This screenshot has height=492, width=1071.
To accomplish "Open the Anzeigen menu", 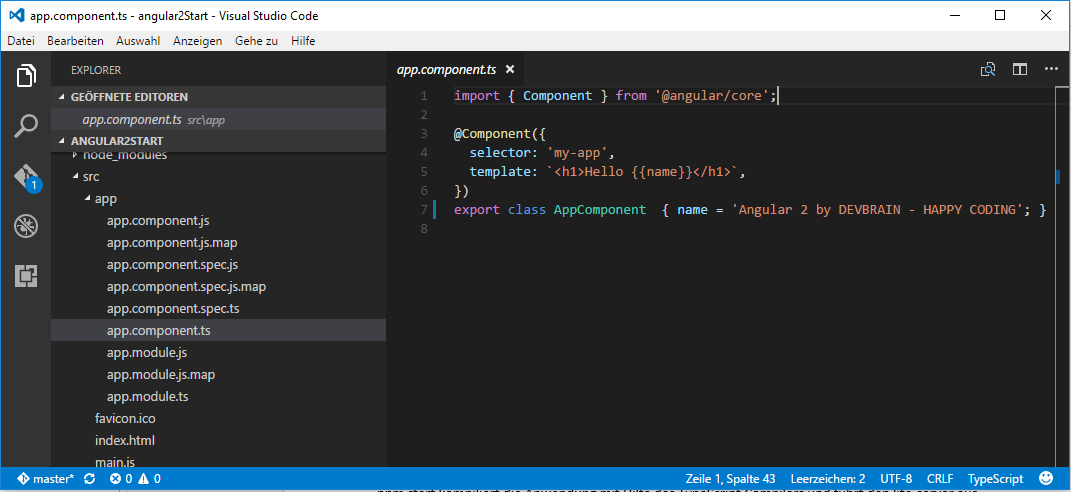I will coord(197,41).
